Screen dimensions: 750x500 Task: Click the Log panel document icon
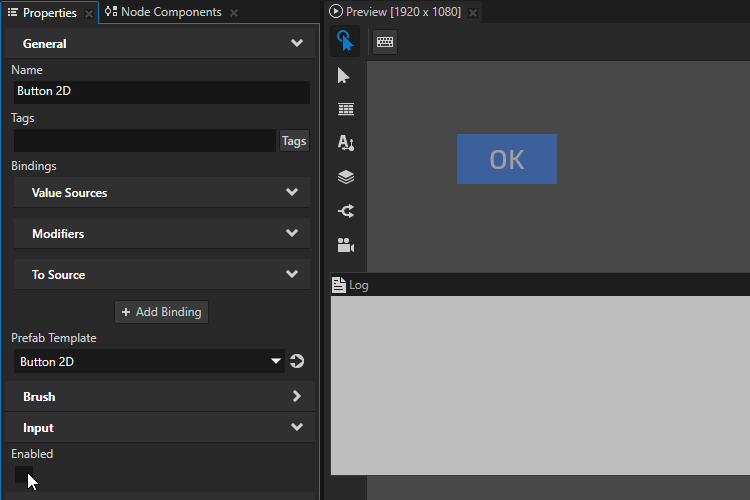pyautogui.click(x=339, y=285)
